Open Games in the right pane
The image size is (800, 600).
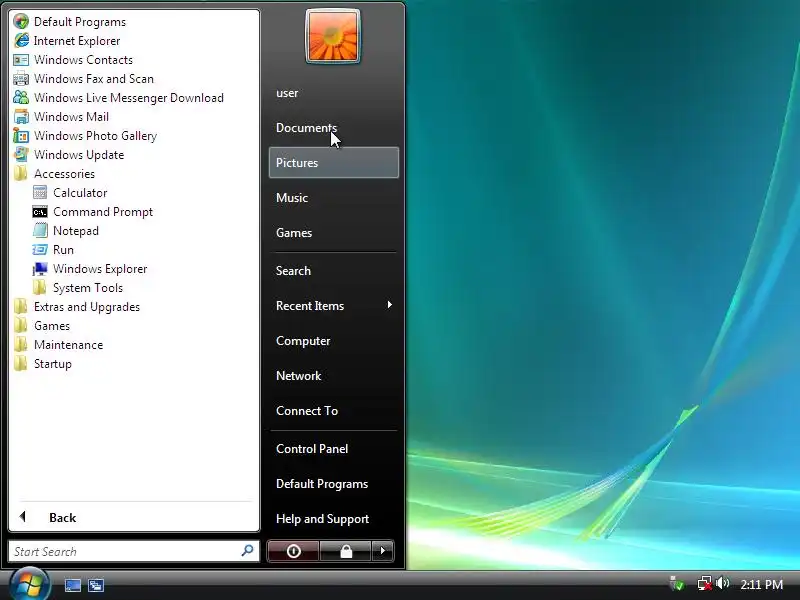click(334, 233)
